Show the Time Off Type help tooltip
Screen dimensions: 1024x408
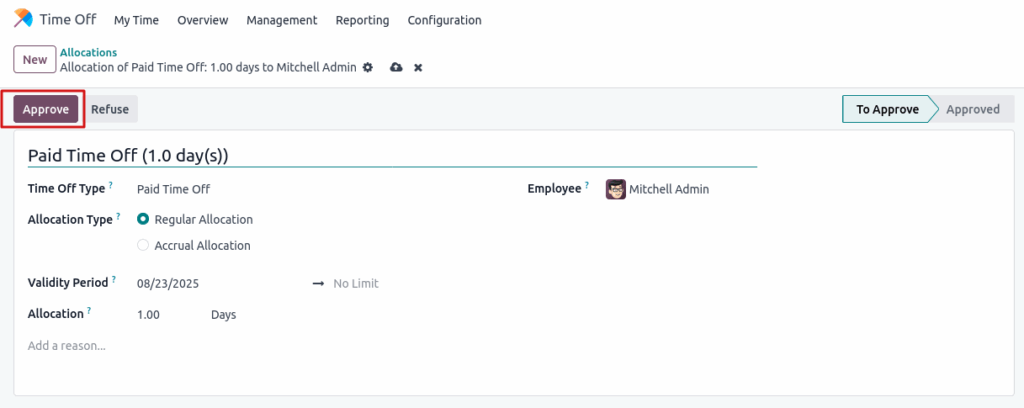pyautogui.click(x=111, y=185)
